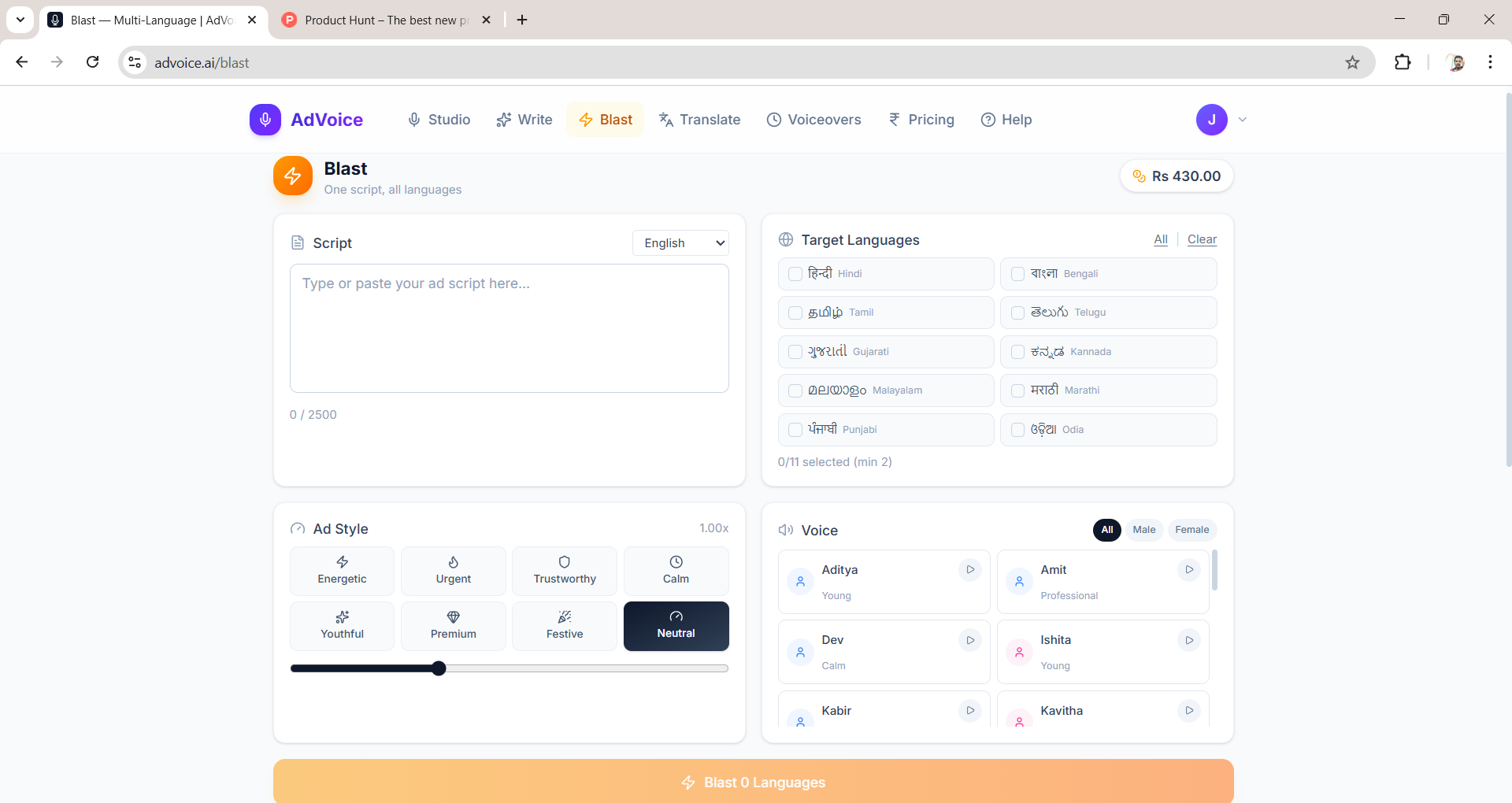This screenshot has width=1512, height=803.
Task: Check the Hindi target language
Action: tap(796, 273)
